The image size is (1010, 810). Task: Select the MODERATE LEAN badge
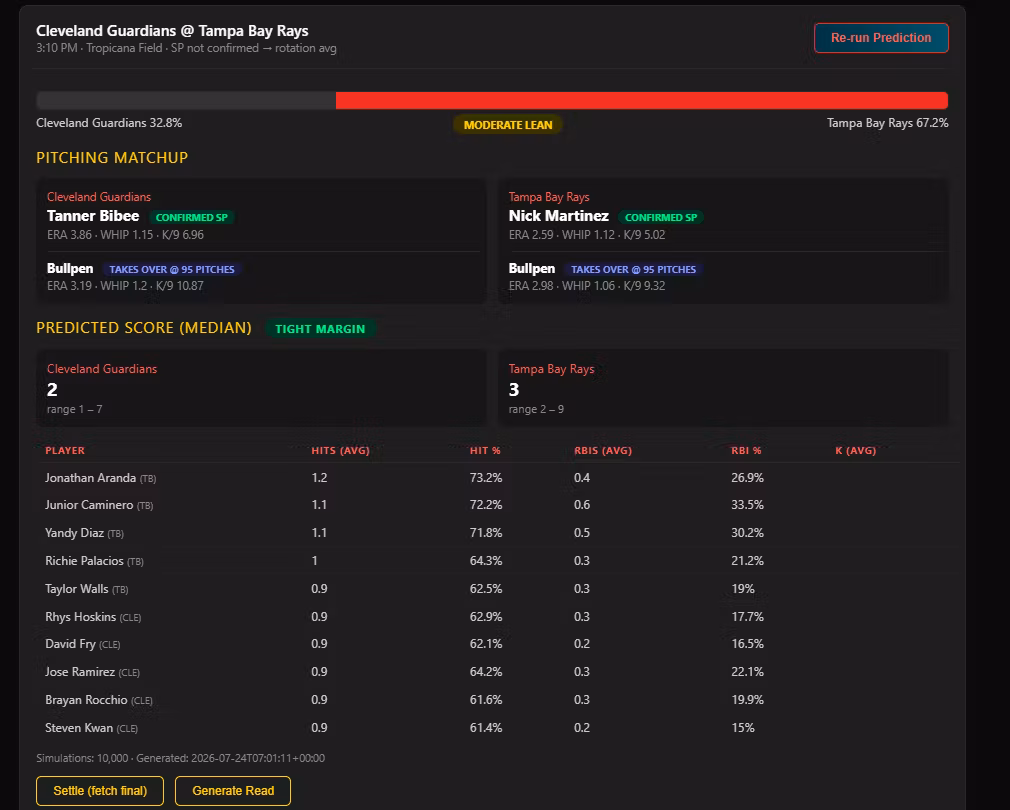[x=508, y=125]
